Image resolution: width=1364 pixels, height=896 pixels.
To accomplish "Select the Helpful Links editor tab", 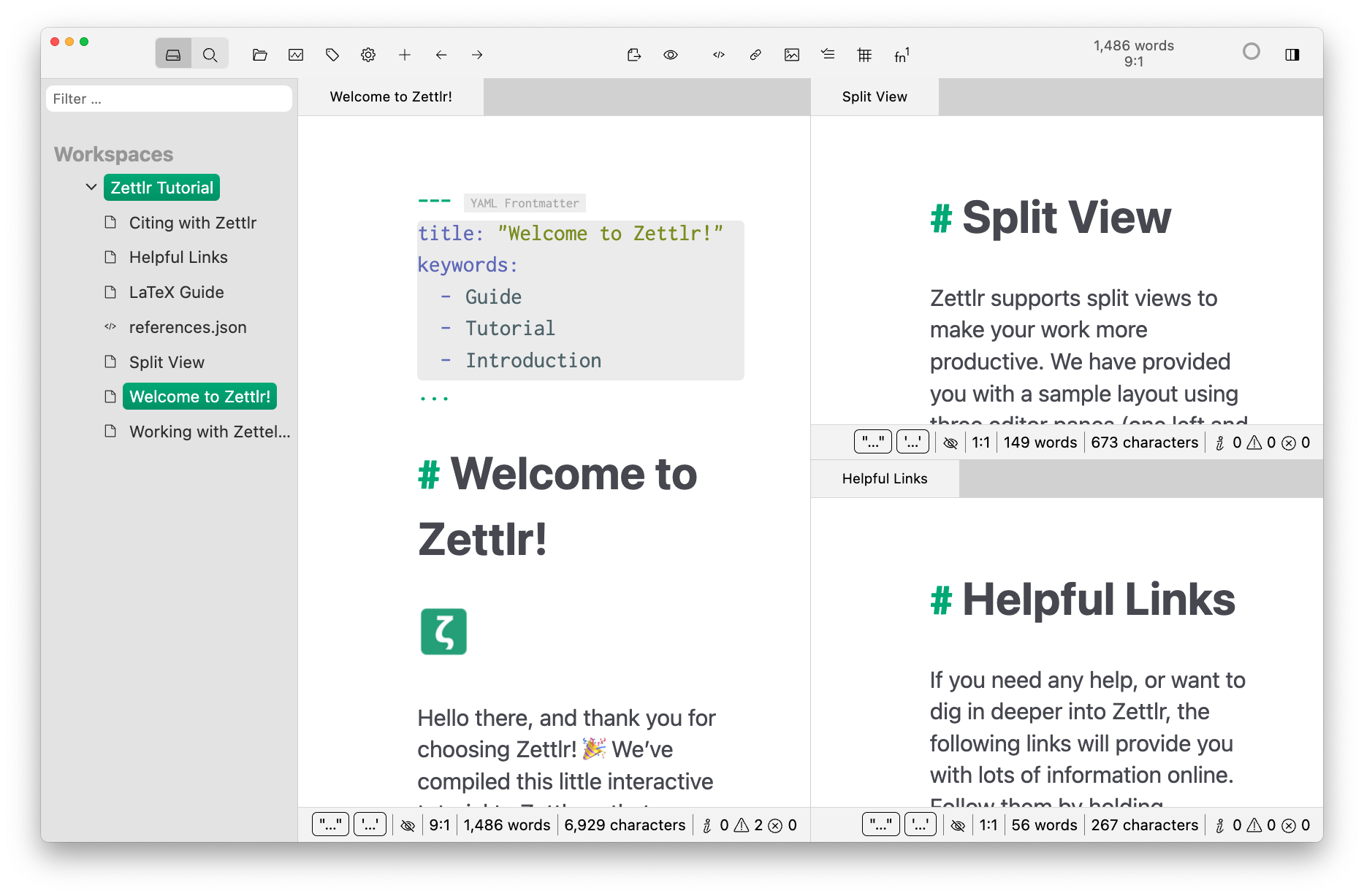I will [x=885, y=478].
